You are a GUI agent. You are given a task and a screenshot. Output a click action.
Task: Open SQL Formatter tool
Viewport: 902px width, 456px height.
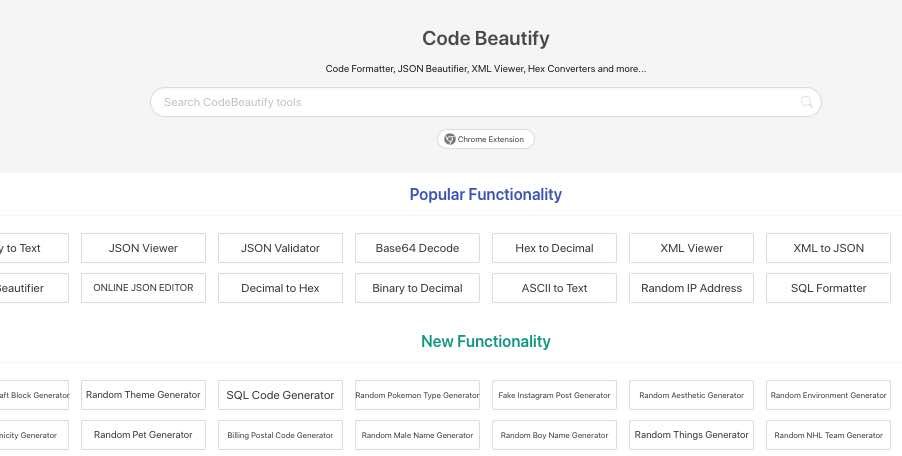coord(828,288)
